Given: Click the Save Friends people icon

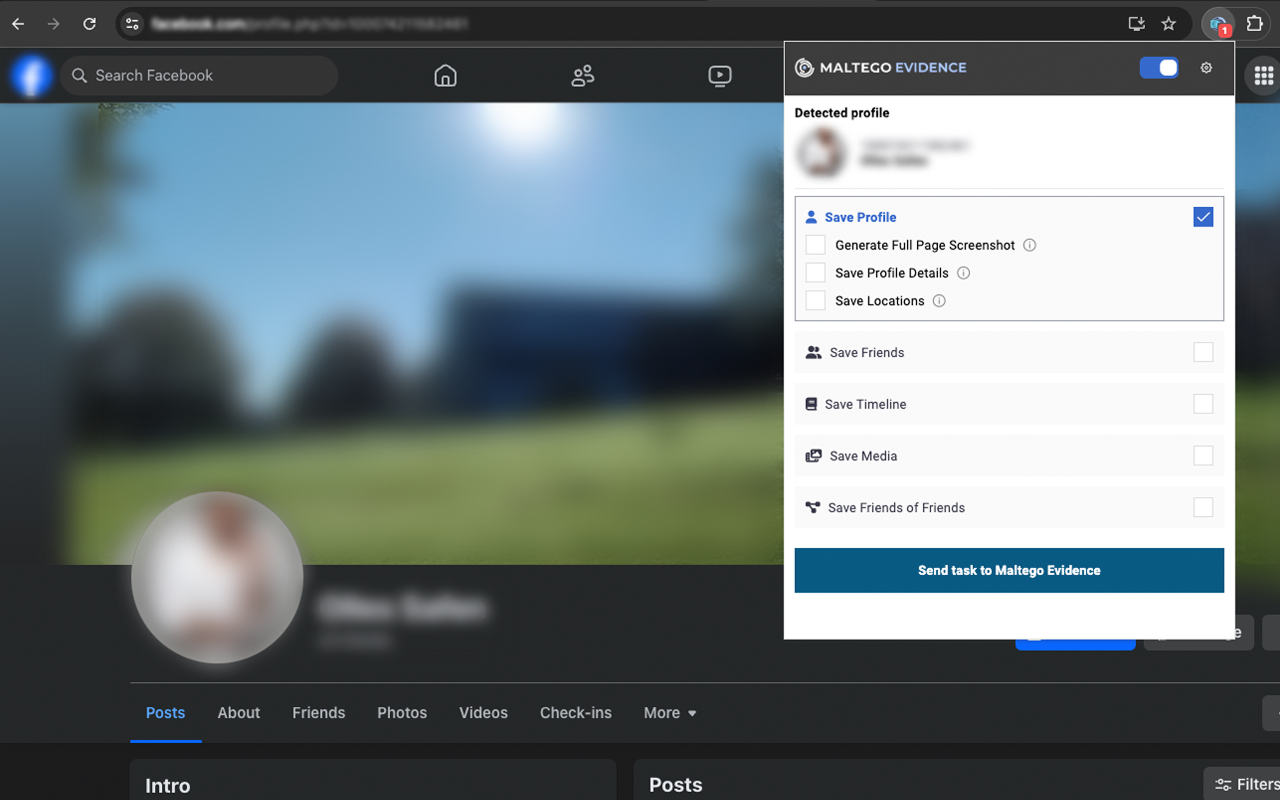Looking at the screenshot, I should (811, 352).
